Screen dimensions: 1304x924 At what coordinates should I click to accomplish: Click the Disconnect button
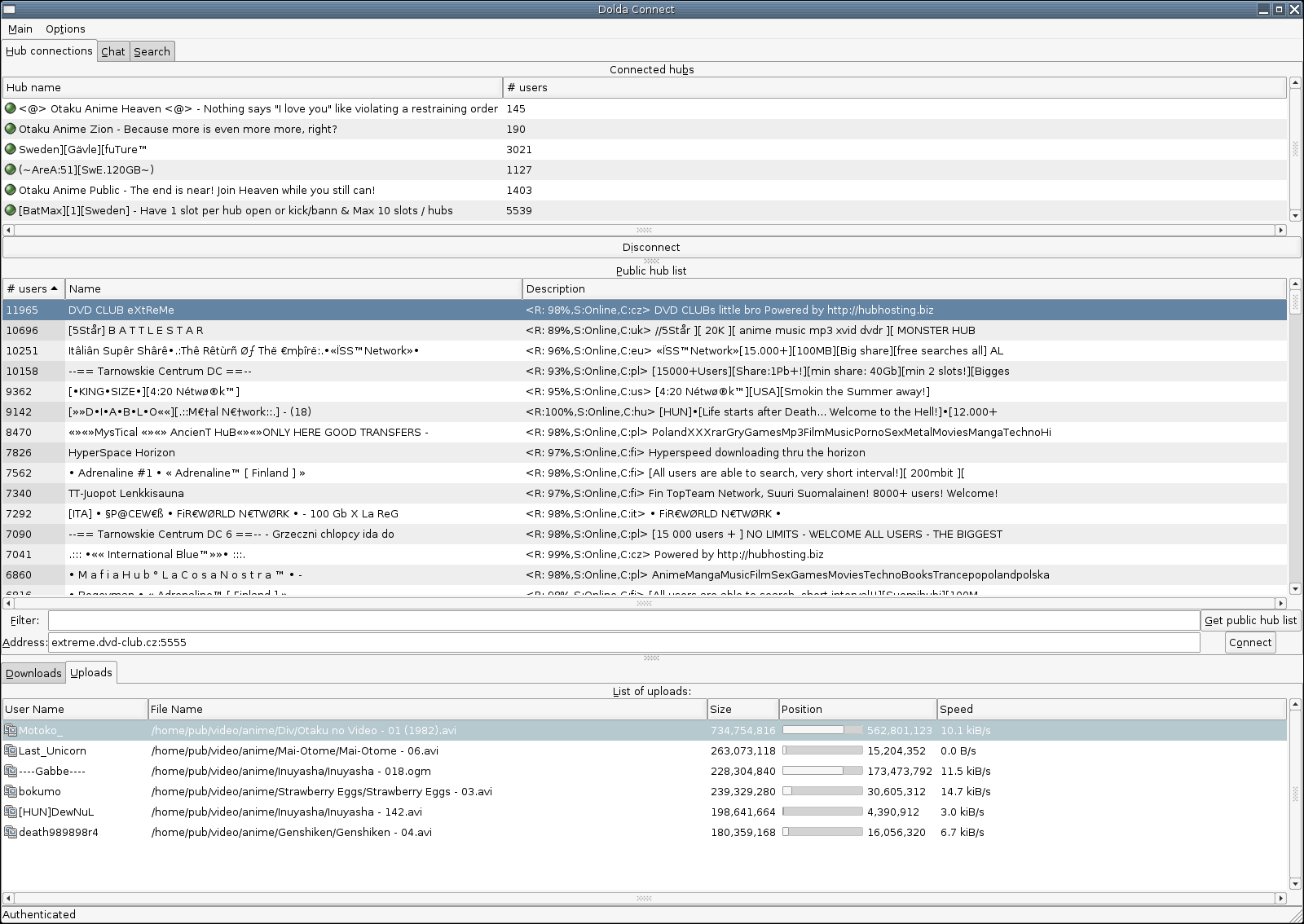[x=651, y=247]
